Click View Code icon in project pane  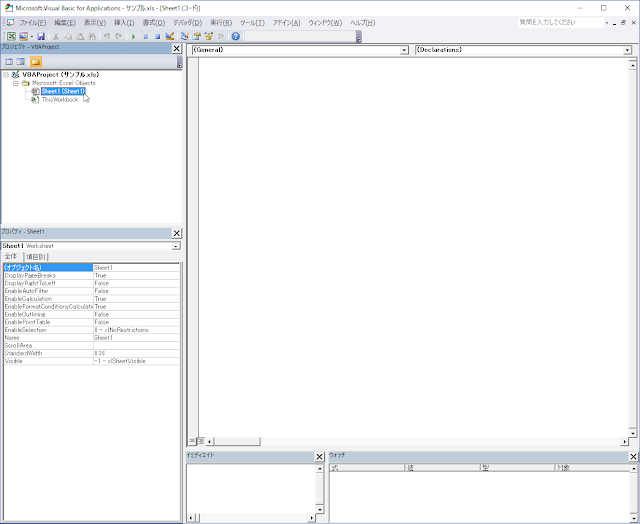[x=9, y=62]
